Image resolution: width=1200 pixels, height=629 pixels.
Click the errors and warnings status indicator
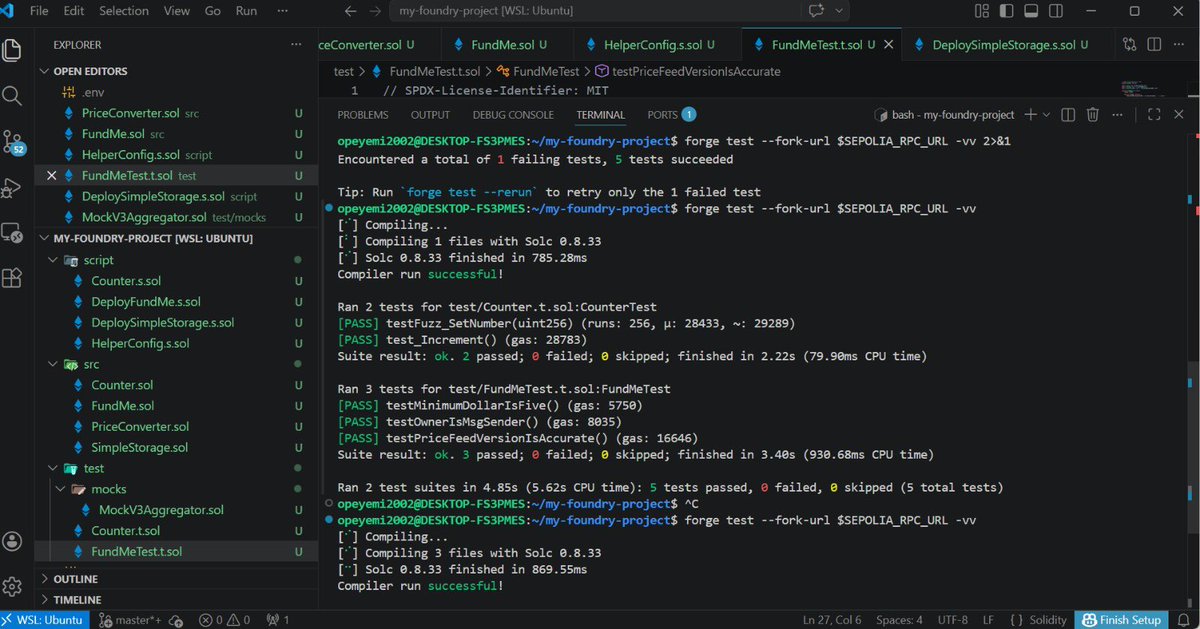[x=224, y=620]
